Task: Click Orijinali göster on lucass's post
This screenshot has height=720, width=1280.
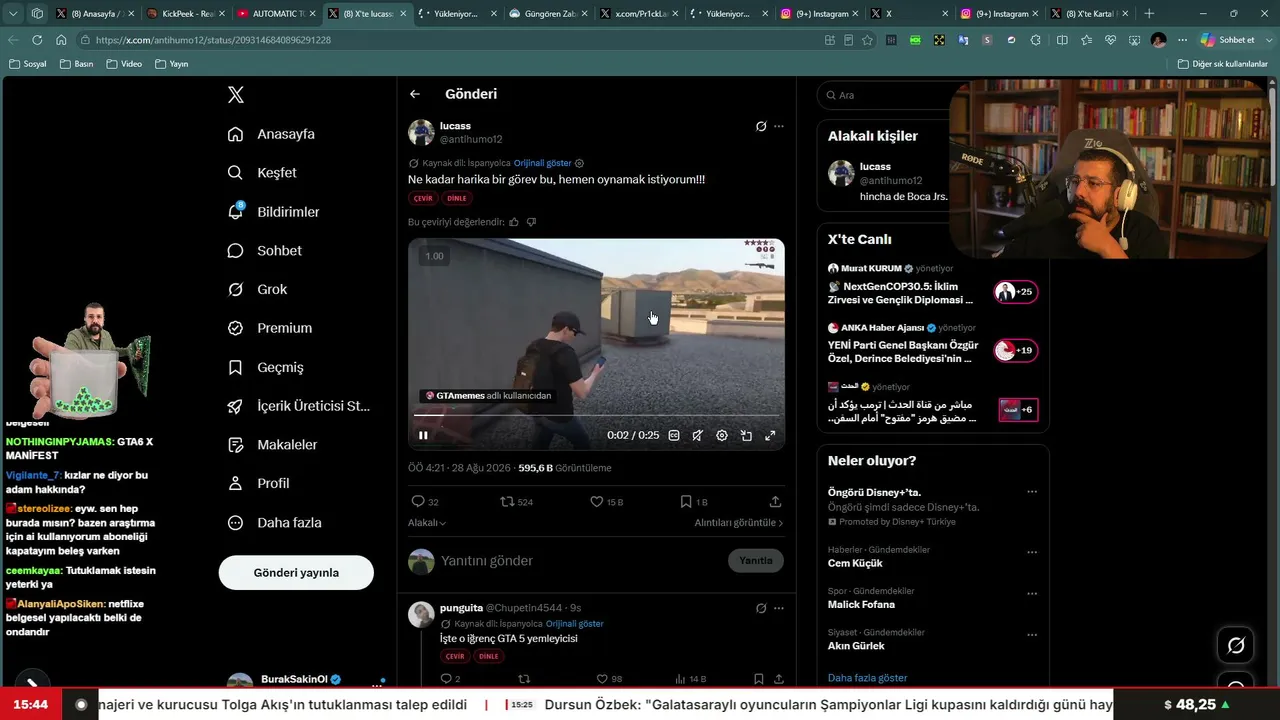Action: (x=543, y=163)
